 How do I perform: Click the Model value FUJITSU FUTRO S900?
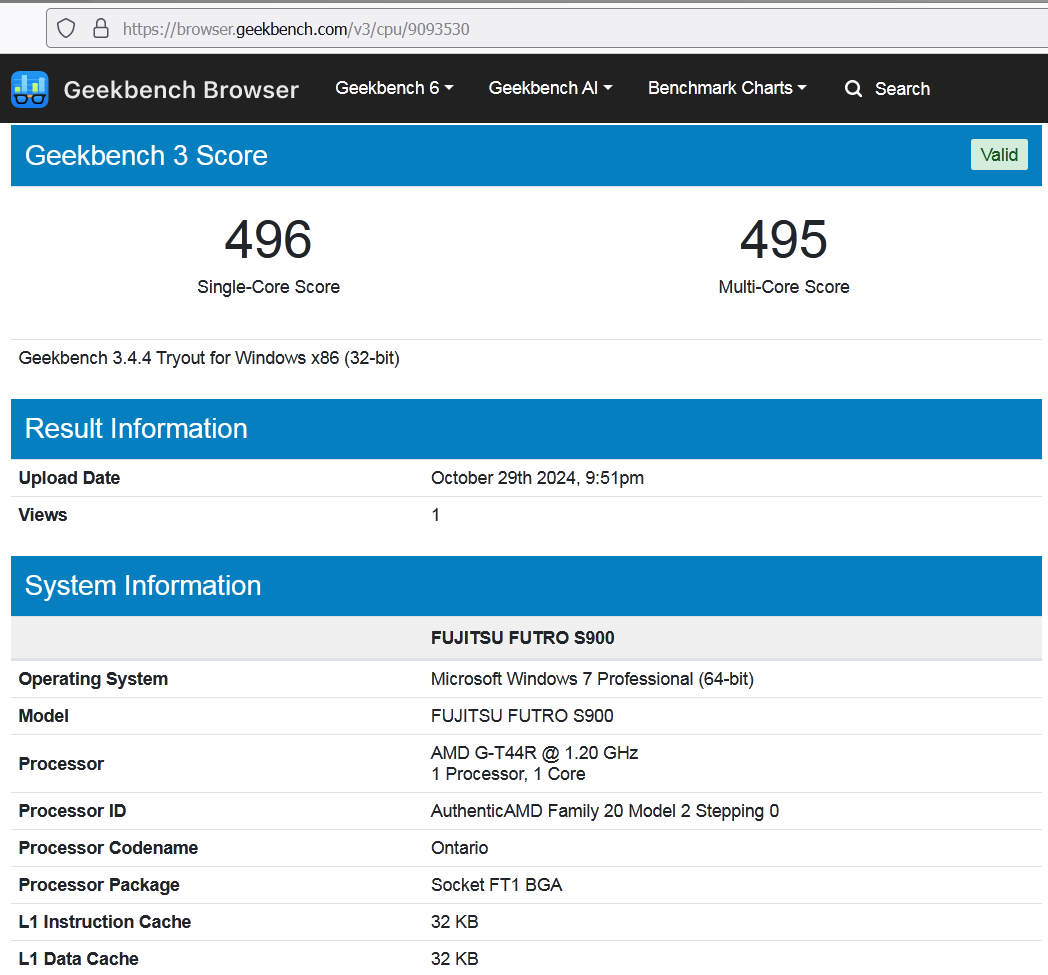(x=522, y=716)
